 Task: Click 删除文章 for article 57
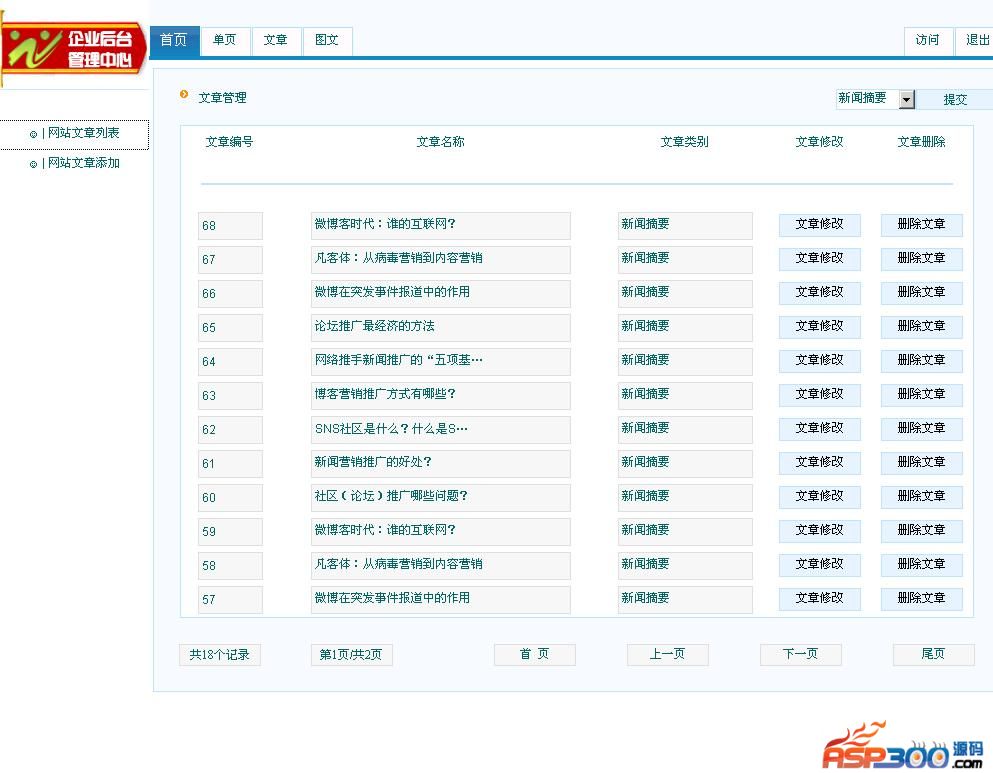click(x=921, y=599)
